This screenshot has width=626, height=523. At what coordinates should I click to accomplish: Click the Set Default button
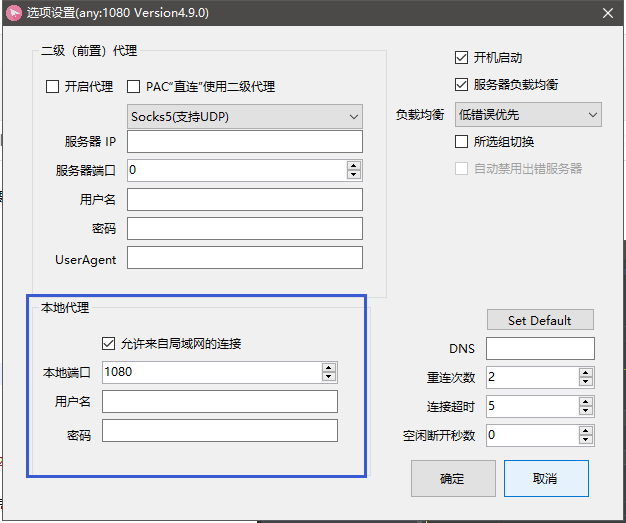tap(540, 320)
